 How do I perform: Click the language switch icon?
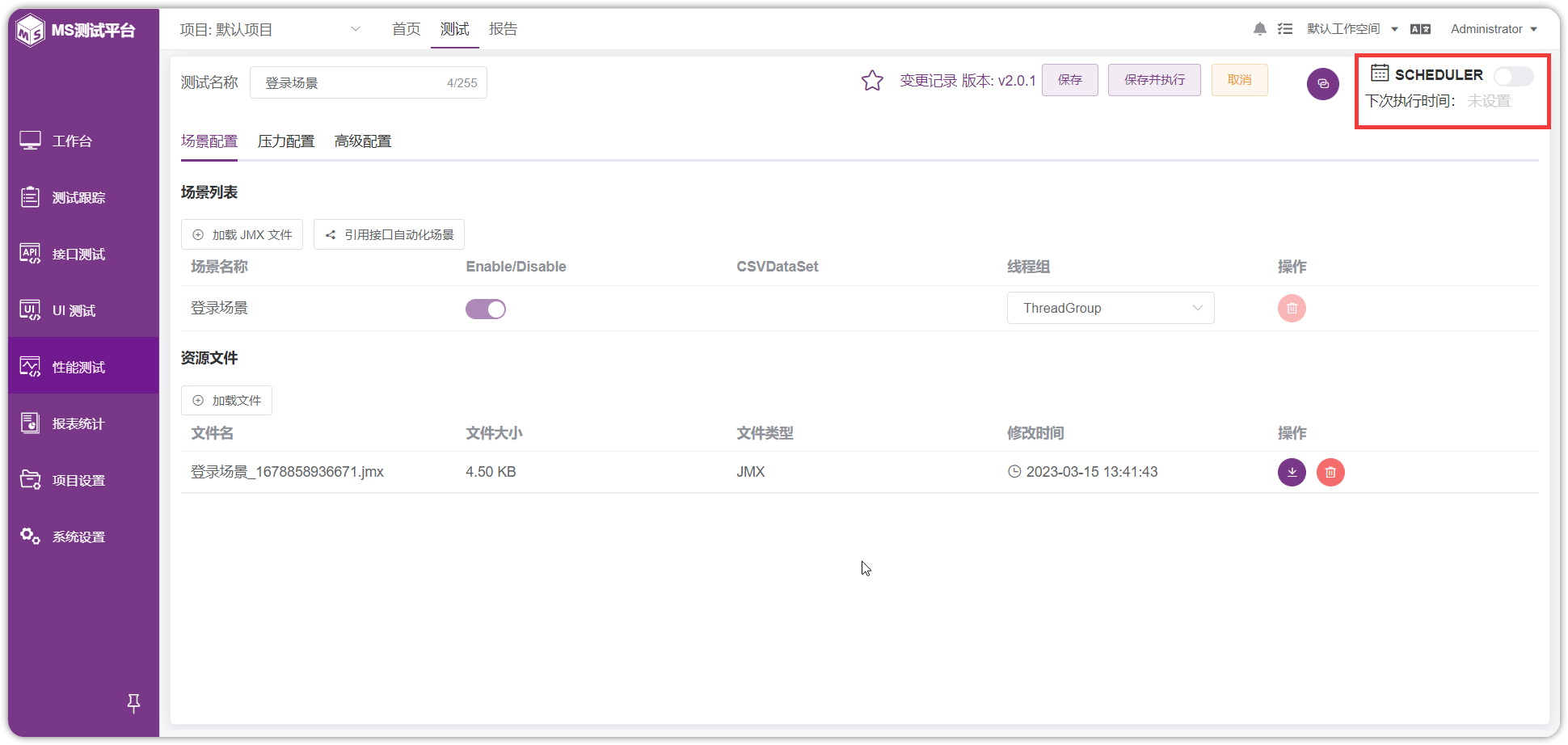click(1420, 29)
